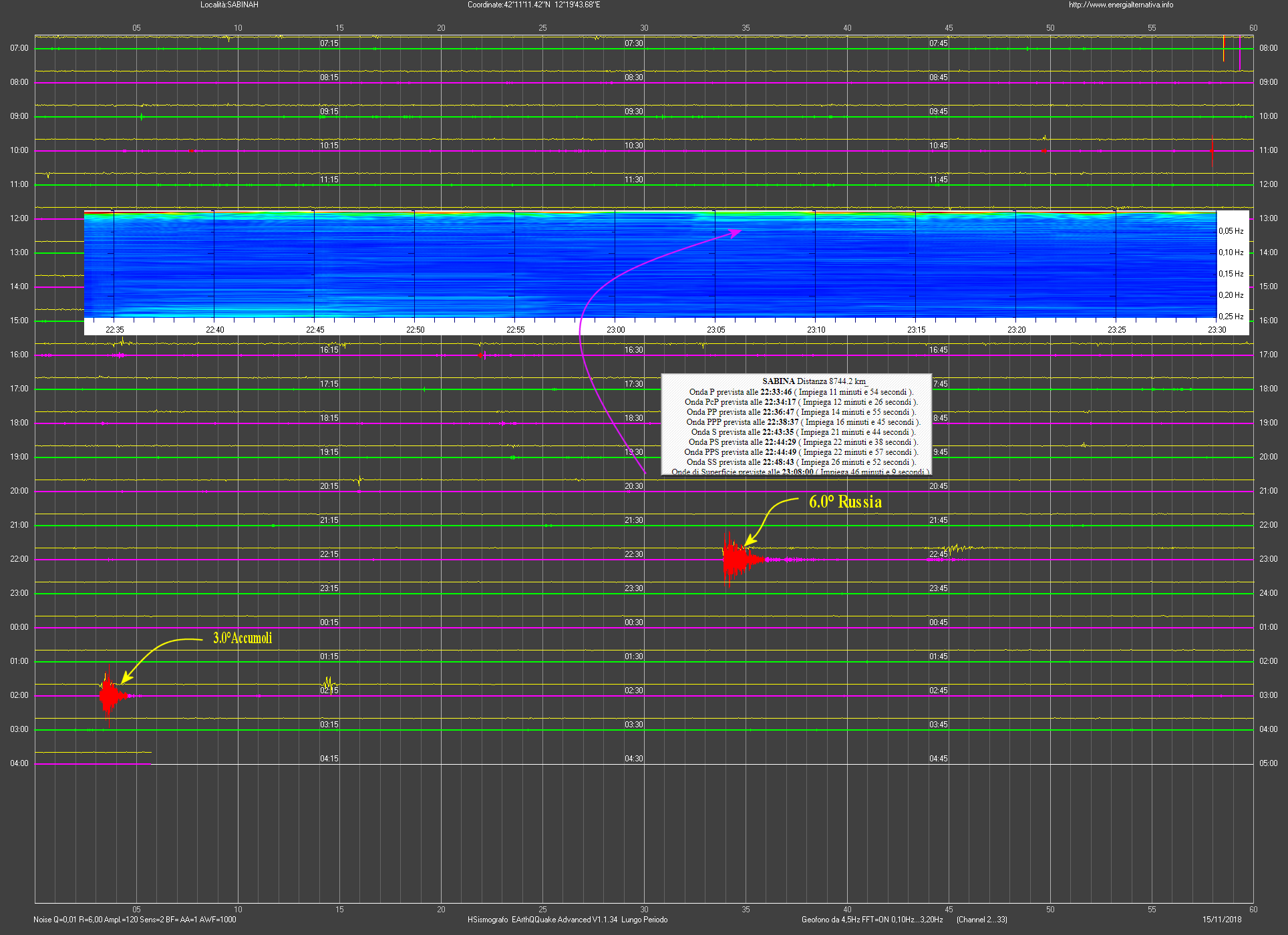Select the '6.0° Russia' annotation label
The height and width of the screenshot is (935, 1288).
click(x=845, y=502)
